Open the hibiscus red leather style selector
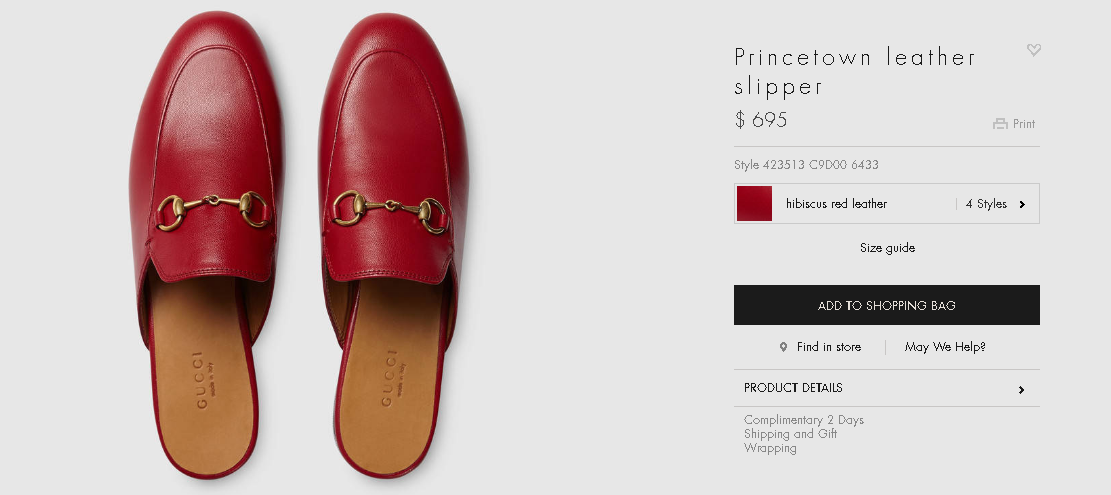Image resolution: width=1111 pixels, height=495 pixels. (886, 204)
